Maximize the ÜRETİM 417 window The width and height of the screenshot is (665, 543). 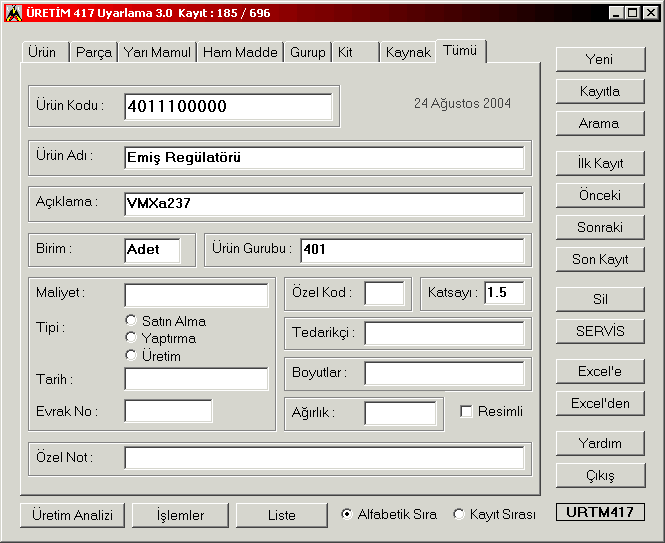point(632,13)
